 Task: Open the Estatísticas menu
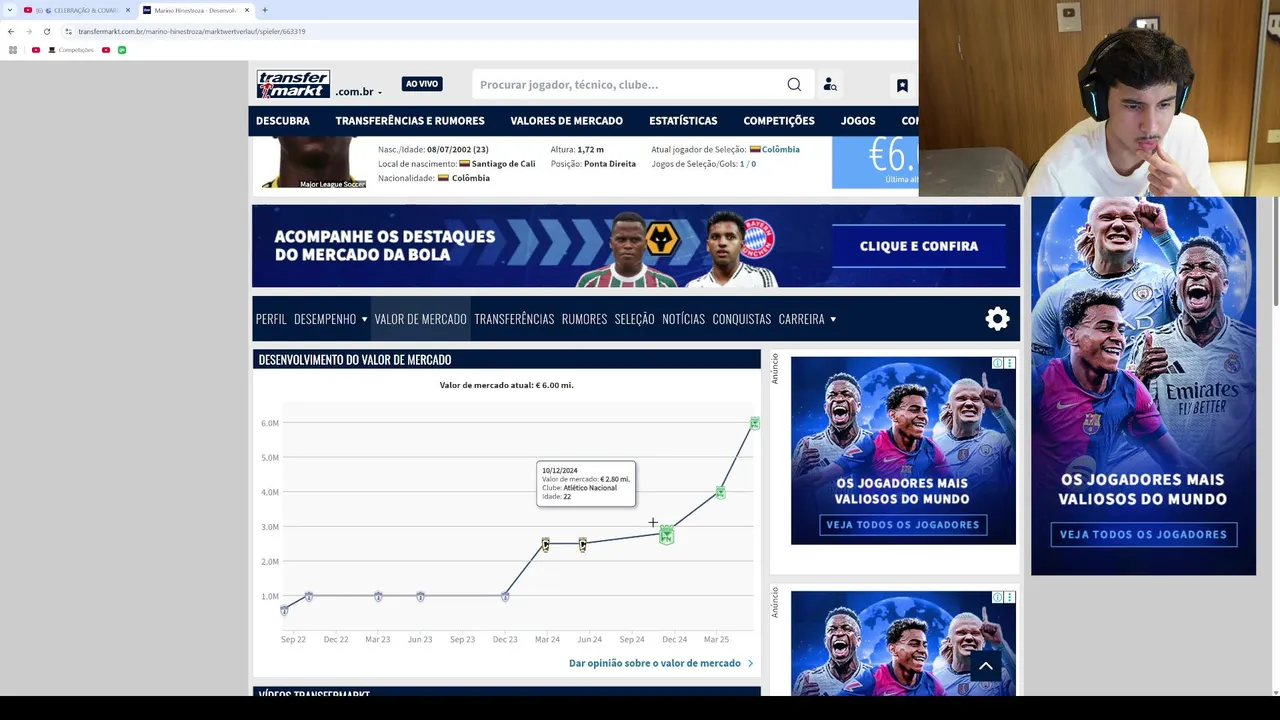click(683, 121)
